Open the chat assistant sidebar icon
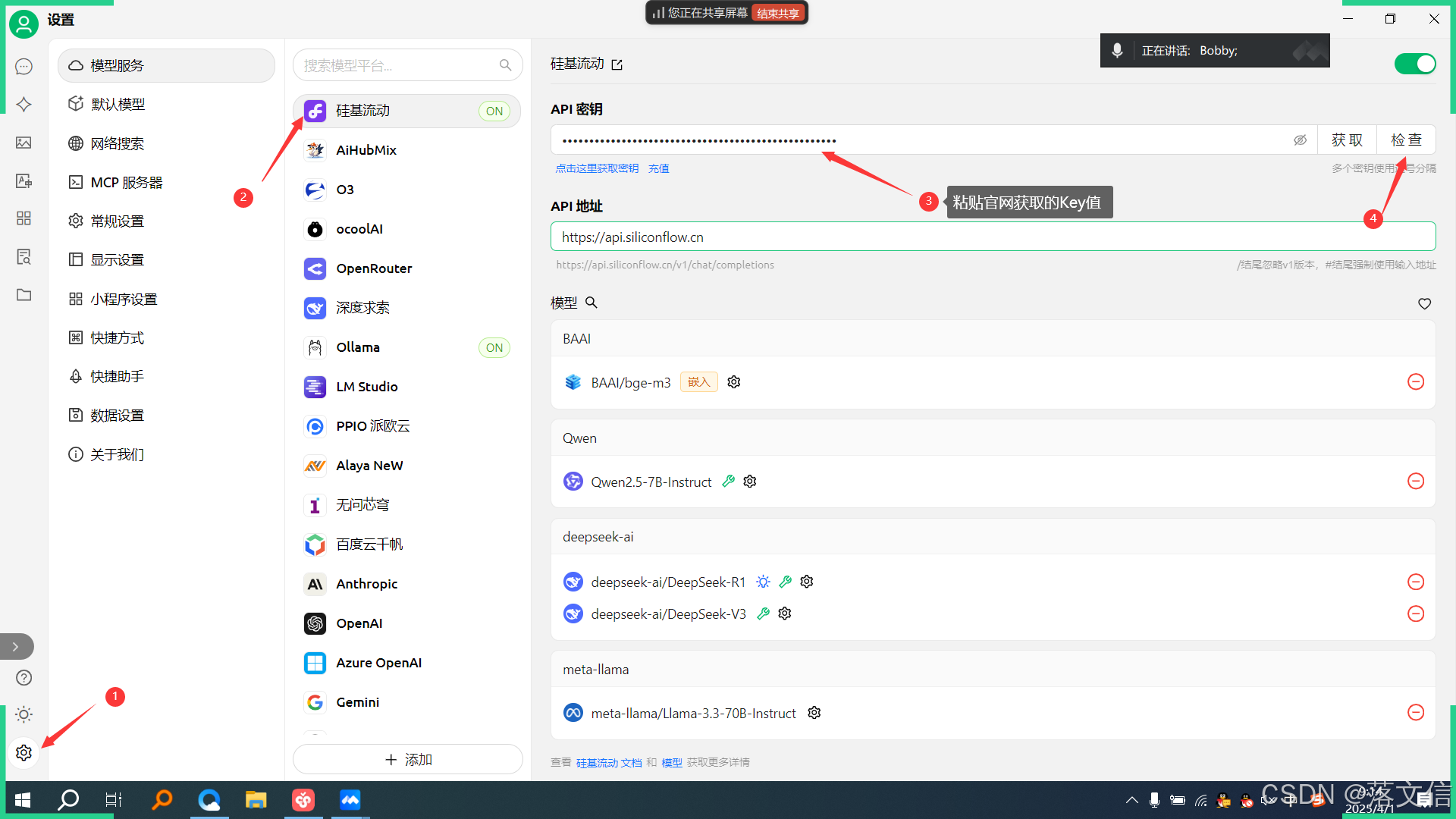 tap(24, 67)
